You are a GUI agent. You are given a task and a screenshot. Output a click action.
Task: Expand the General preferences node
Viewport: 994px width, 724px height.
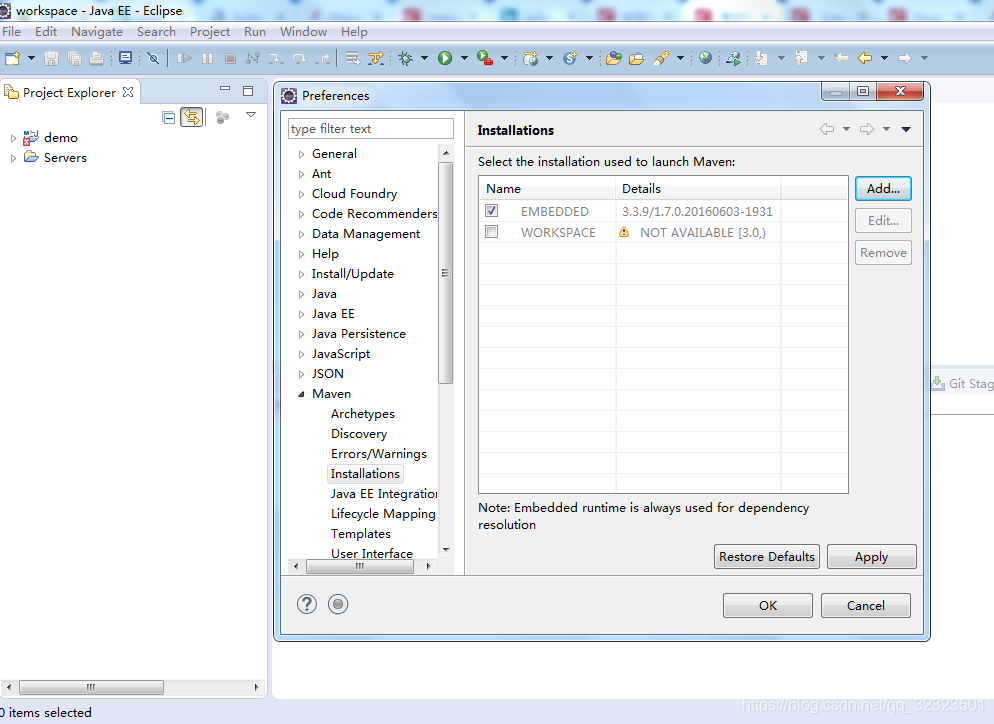301,154
